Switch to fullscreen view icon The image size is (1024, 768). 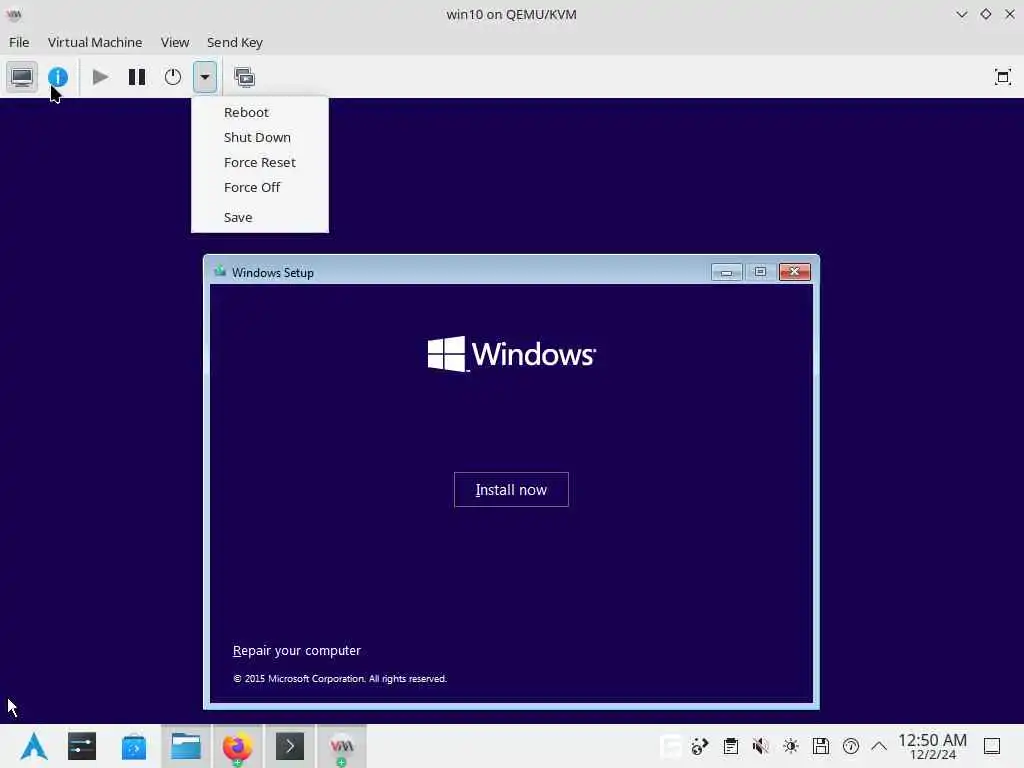click(1002, 77)
